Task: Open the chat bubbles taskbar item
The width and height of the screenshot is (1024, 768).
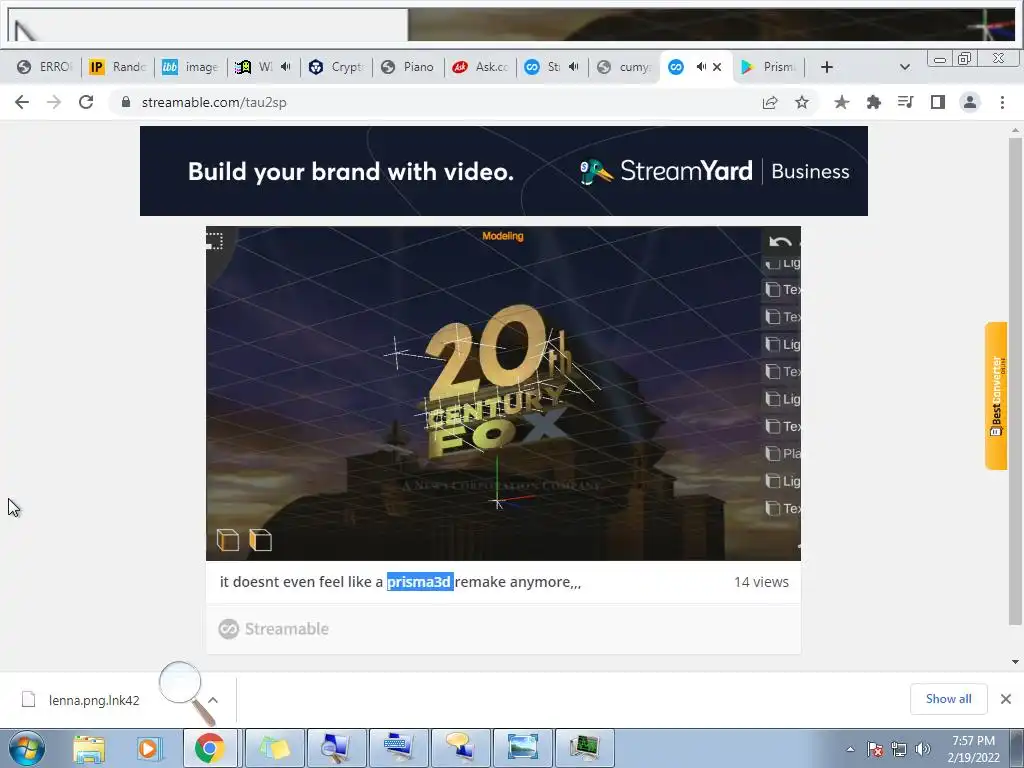Action: [x=460, y=748]
